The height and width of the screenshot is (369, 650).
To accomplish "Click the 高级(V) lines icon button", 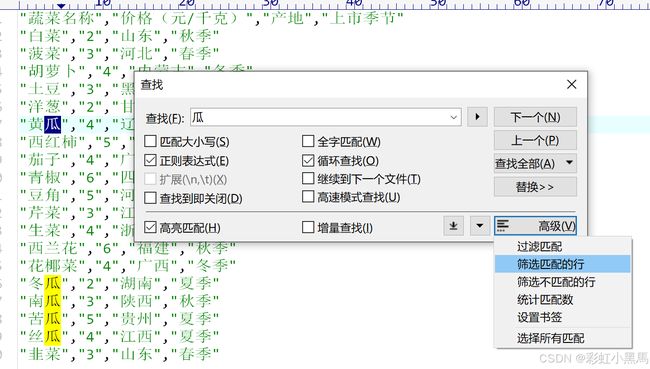I will pyautogui.click(x=535, y=226).
